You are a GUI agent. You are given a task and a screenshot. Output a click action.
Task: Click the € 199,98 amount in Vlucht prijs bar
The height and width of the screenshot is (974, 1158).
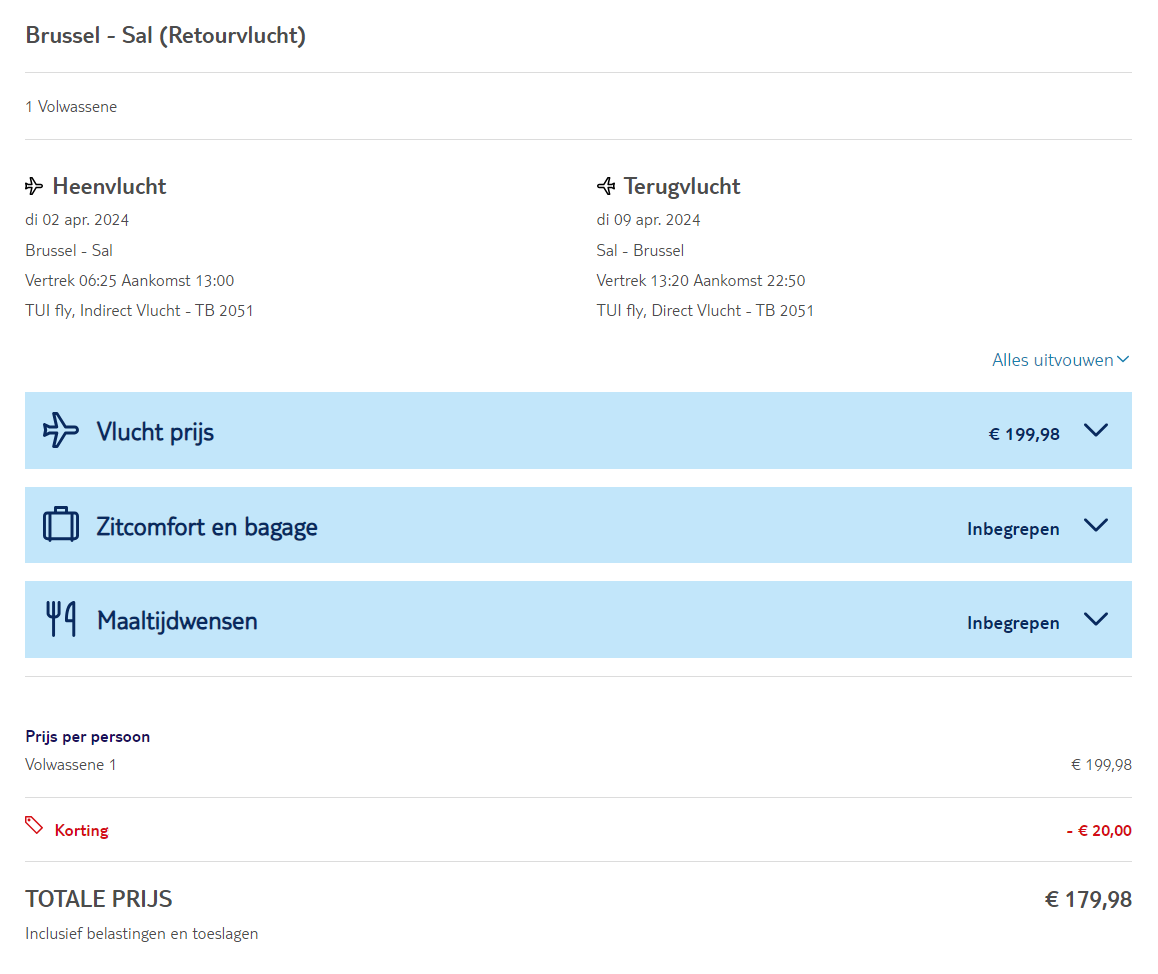pos(1024,434)
